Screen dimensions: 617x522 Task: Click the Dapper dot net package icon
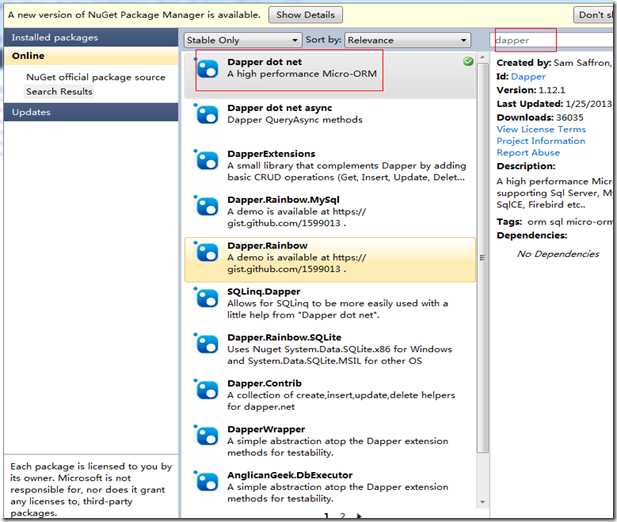(207, 68)
